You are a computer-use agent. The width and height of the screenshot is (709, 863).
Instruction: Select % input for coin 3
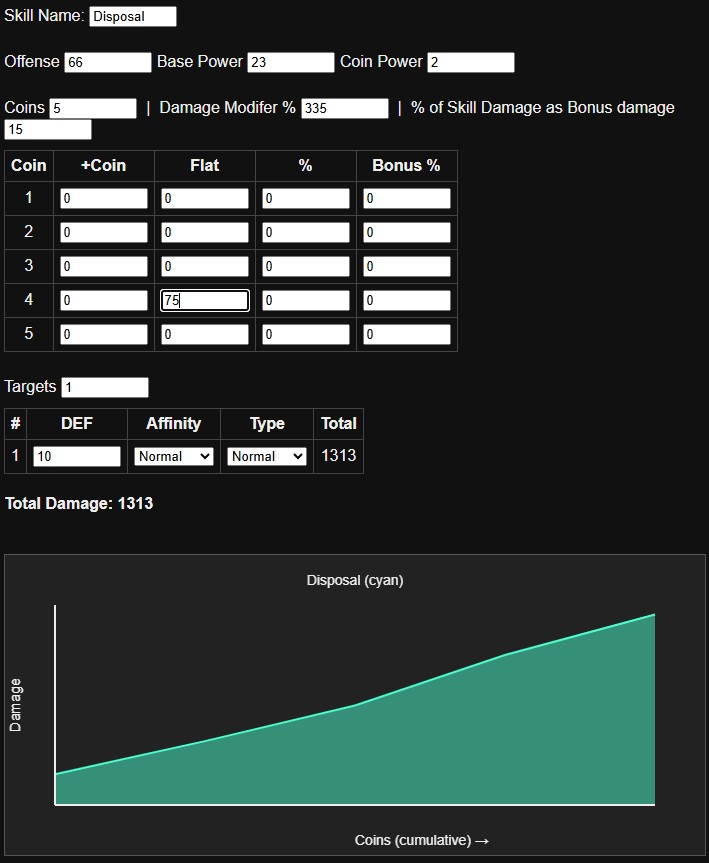click(306, 267)
